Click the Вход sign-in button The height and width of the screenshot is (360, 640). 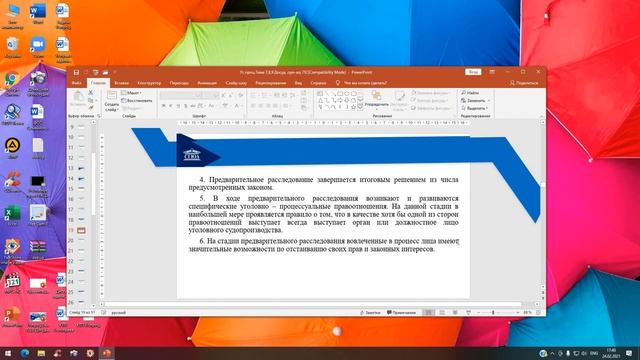coord(473,72)
